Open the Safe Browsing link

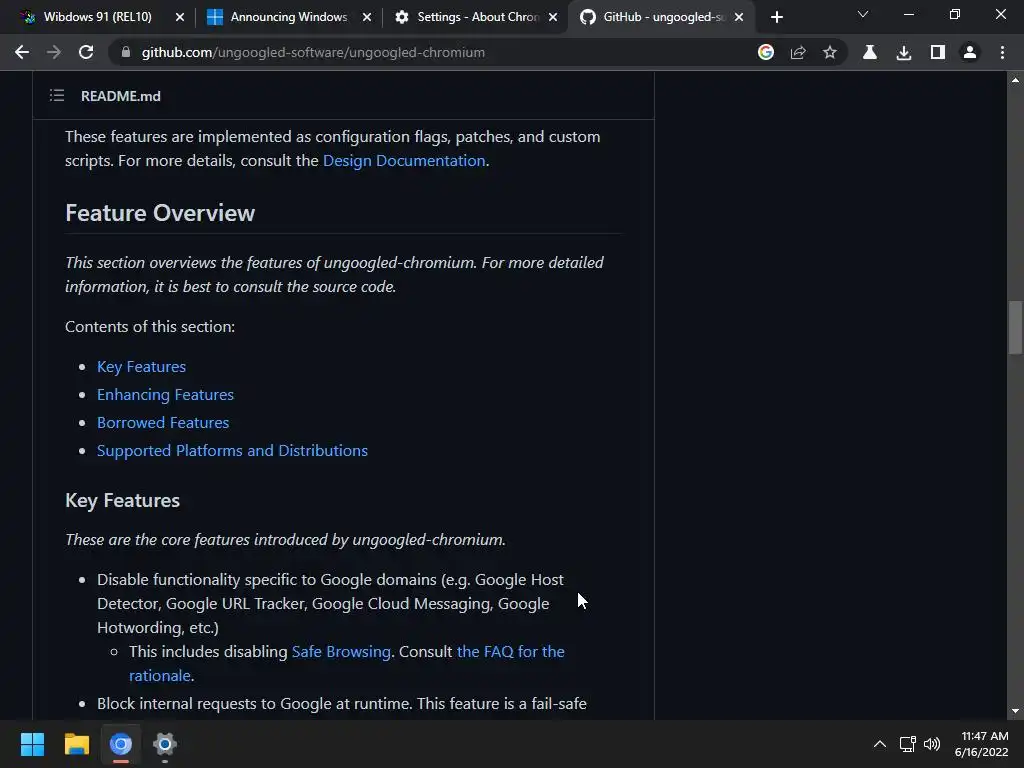click(x=341, y=652)
